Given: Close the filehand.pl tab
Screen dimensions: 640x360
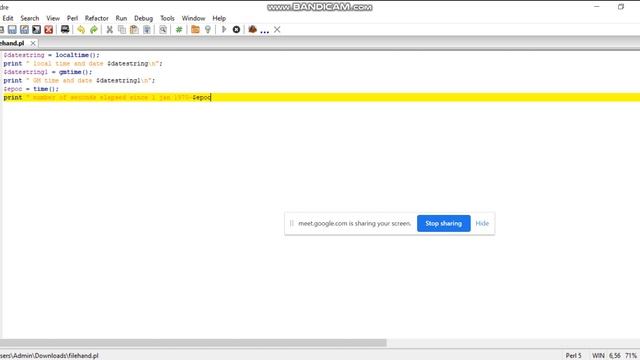Looking at the screenshot, I should [x=33, y=43].
